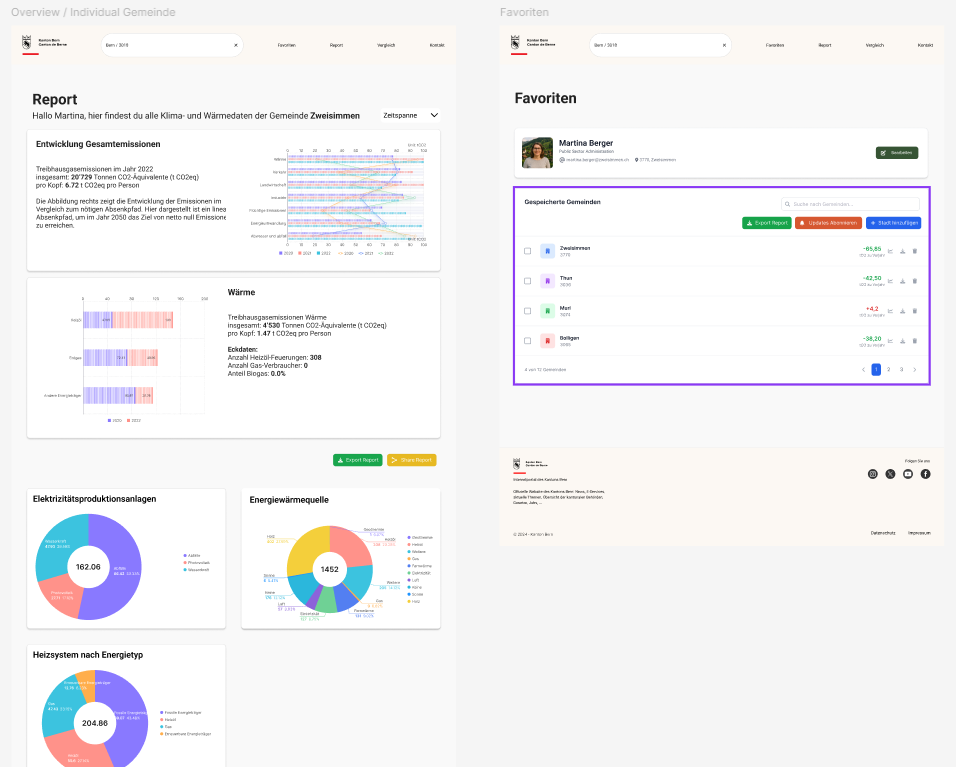Open the Kontakt navigation item
Image resolution: width=956 pixels, height=767 pixels.
(924, 45)
